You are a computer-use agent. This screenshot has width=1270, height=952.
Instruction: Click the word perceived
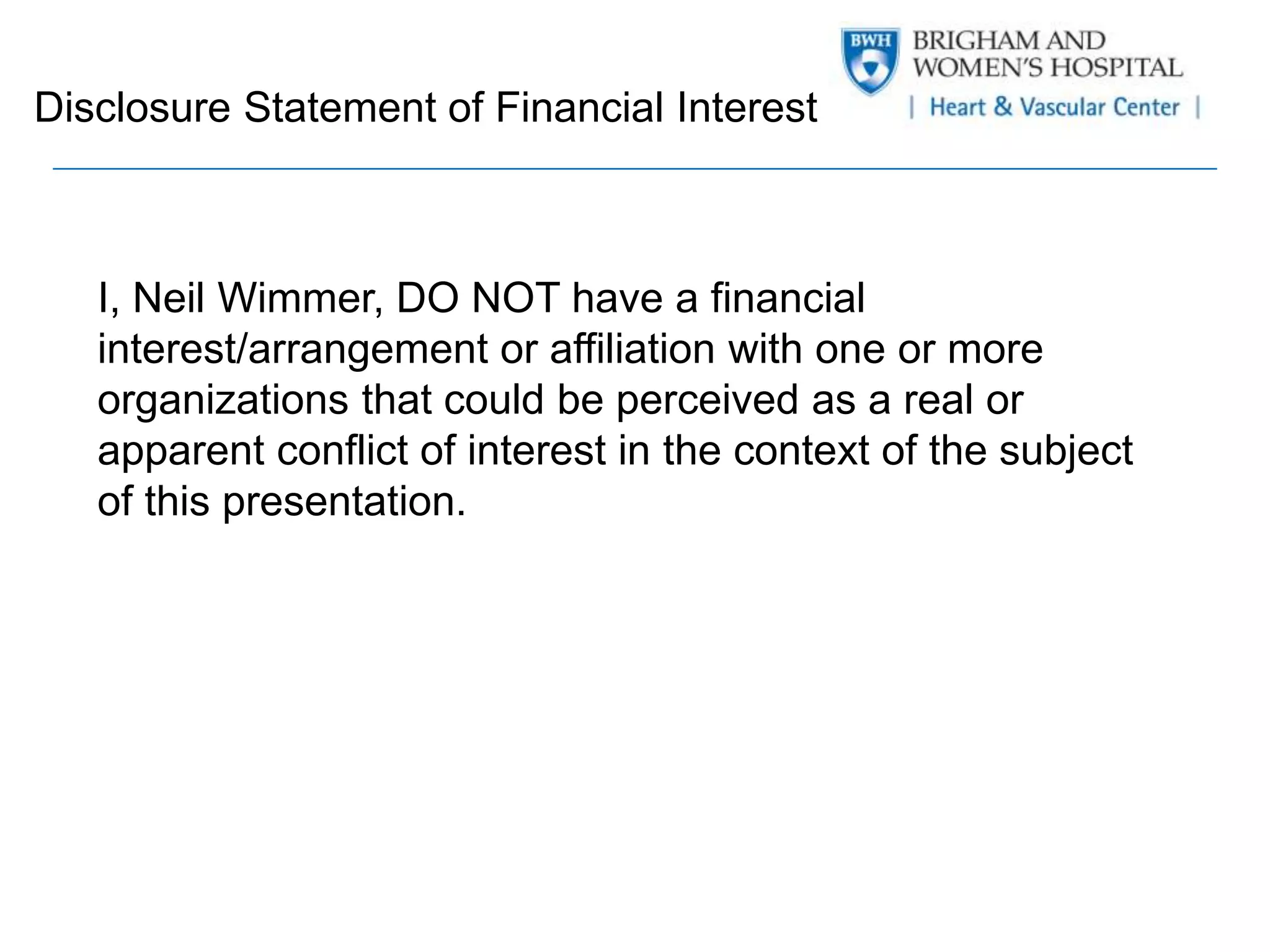(x=707, y=400)
